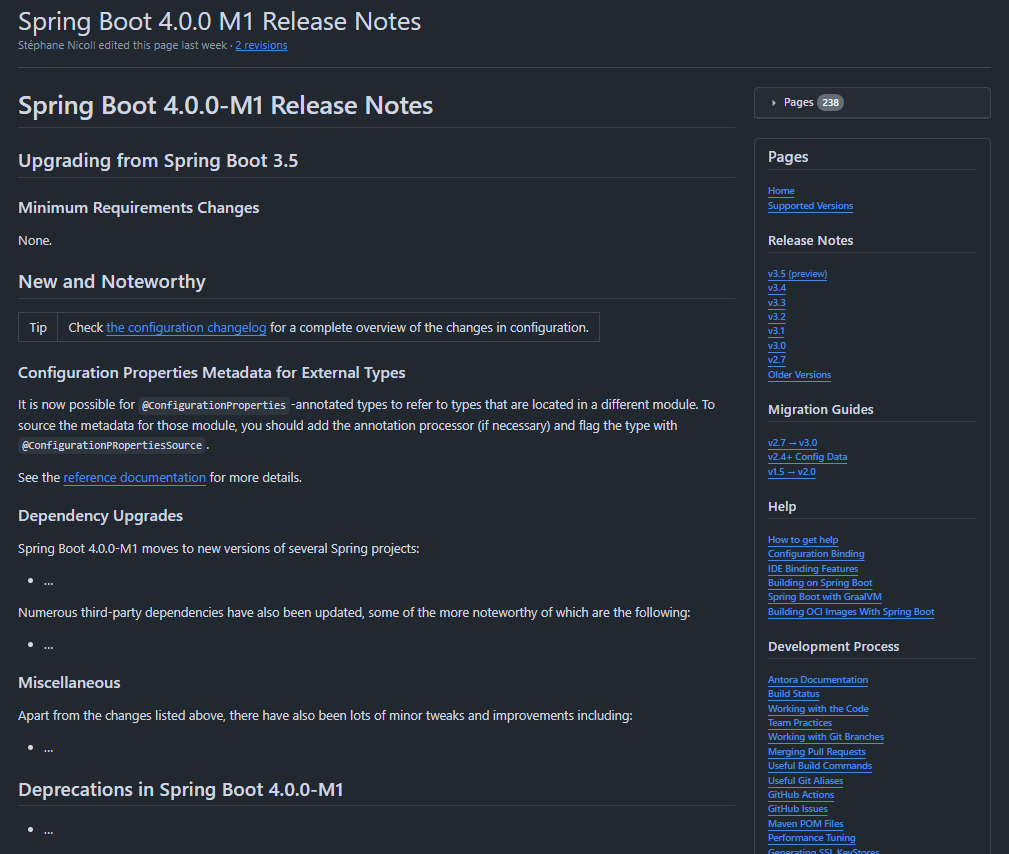1009x854 pixels.
Task: Open v3.3 release notes
Action: (x=777, y=302)
